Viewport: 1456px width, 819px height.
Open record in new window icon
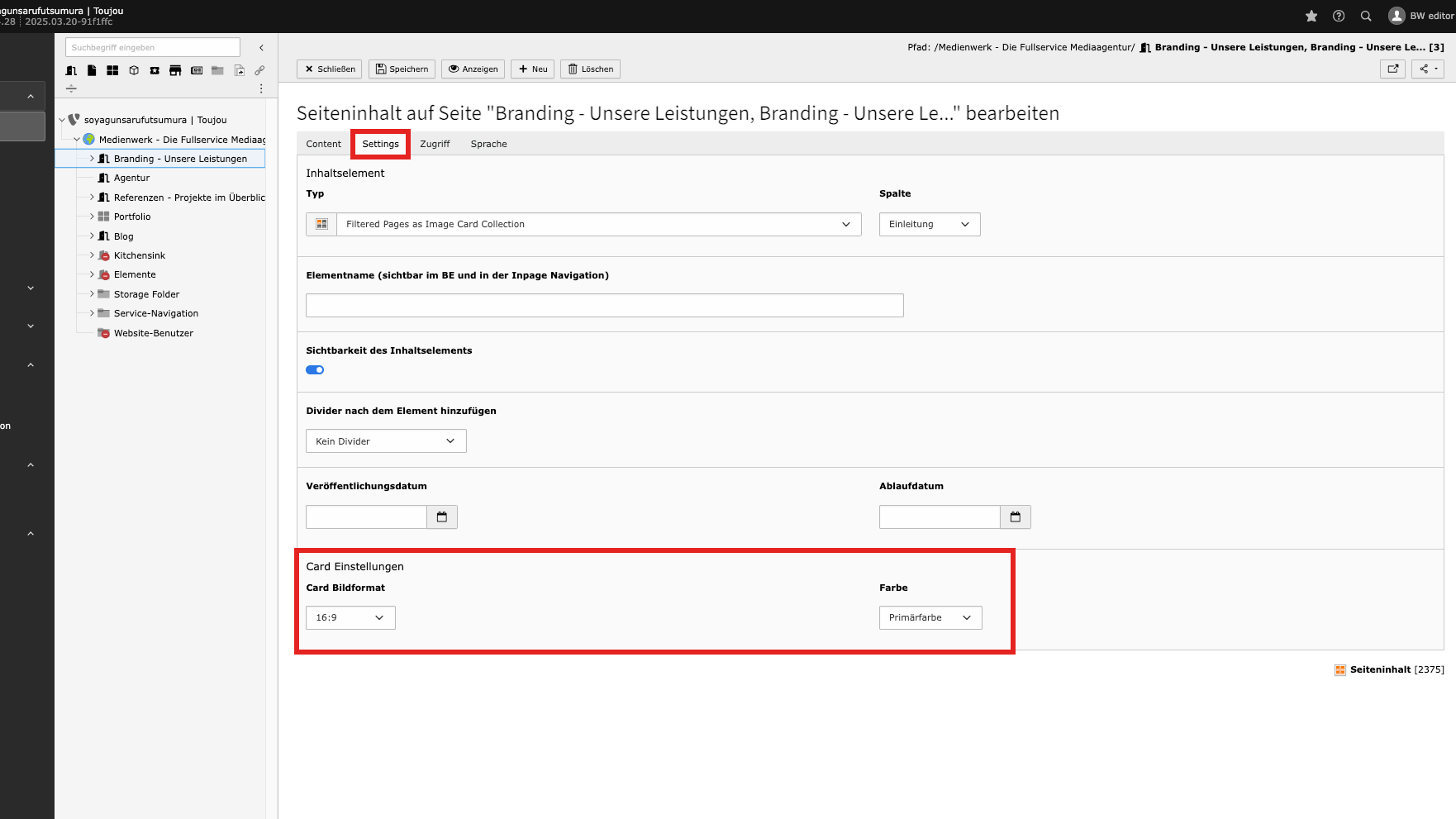1392,69
